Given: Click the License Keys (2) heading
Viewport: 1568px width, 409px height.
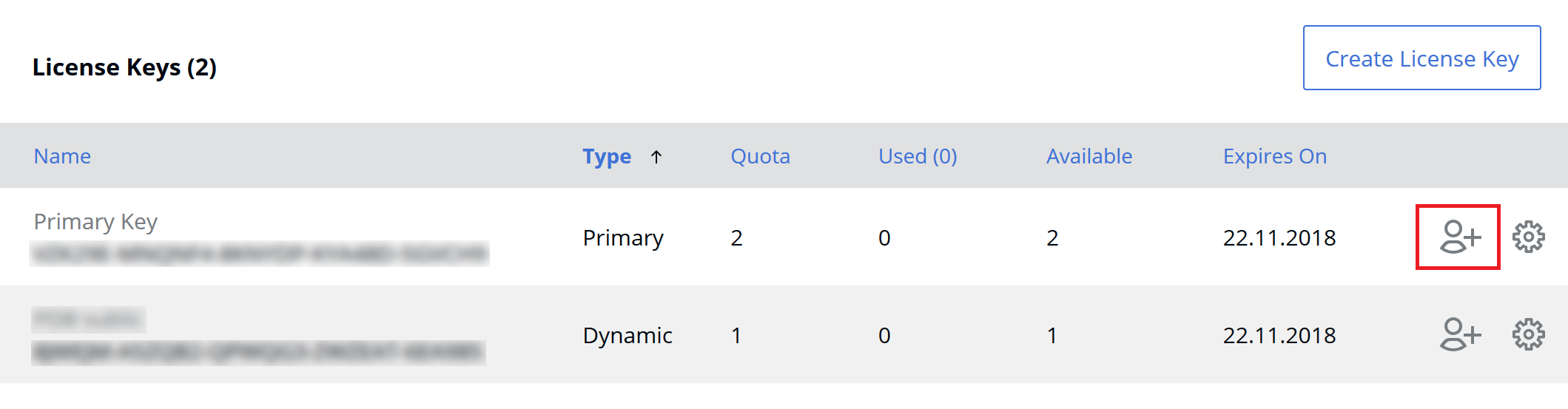Looking at the screenshot, I should [x=124, y=67].
